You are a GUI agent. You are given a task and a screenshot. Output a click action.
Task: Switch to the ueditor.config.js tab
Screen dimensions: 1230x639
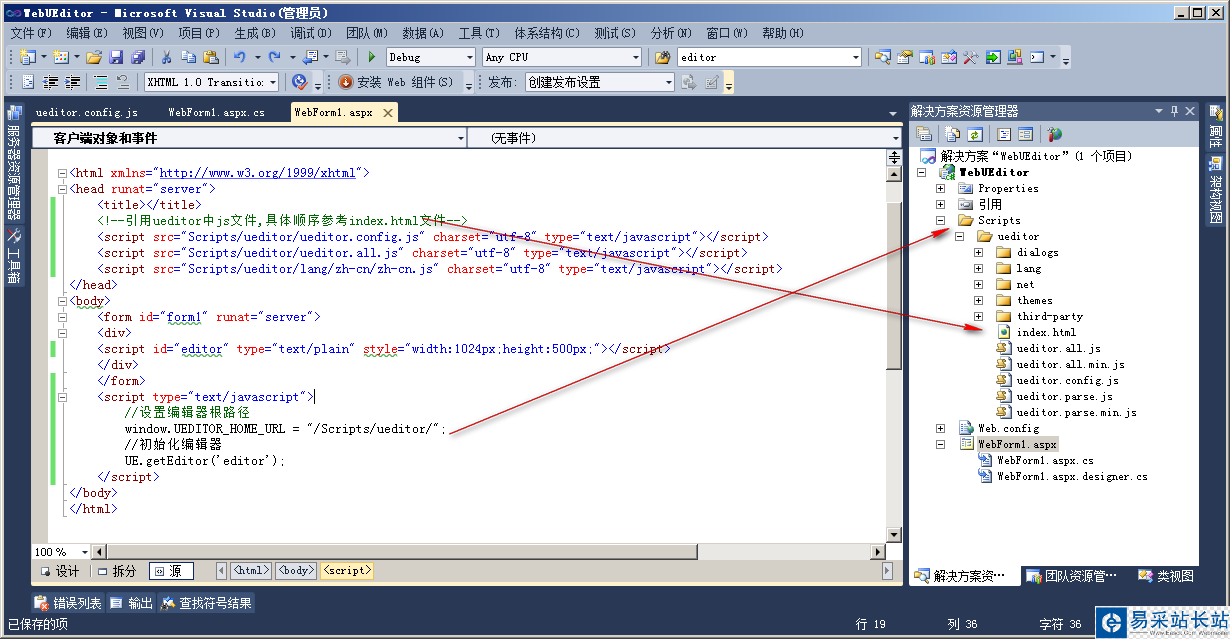tap(87, 113)
